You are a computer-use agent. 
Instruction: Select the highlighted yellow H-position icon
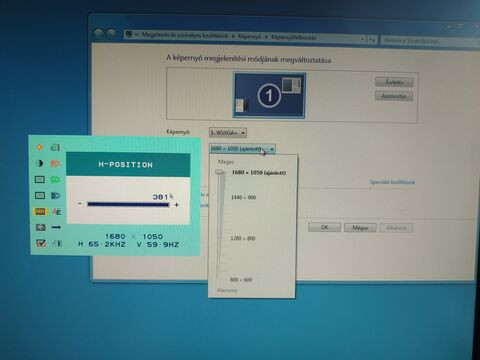(x=40, y=211)
